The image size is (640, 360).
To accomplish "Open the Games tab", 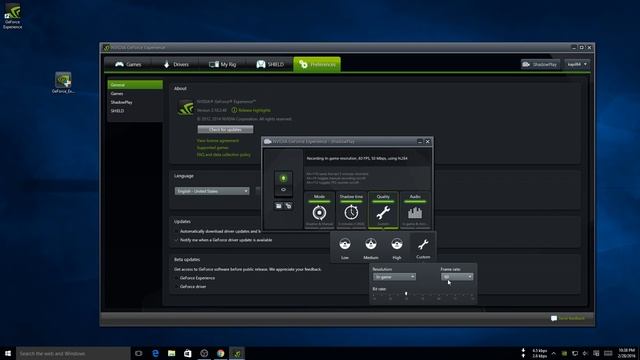I will pos(128,64).
